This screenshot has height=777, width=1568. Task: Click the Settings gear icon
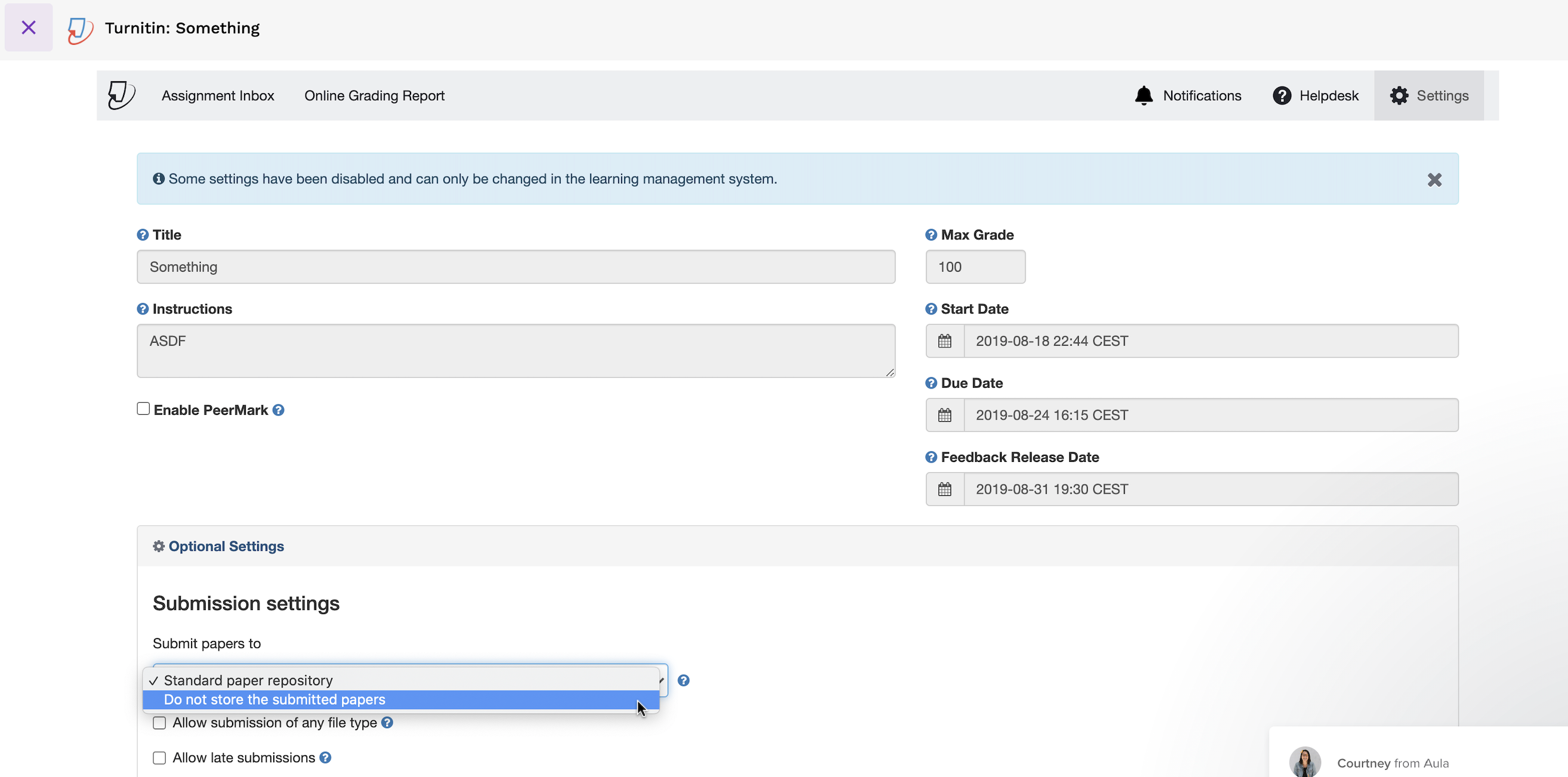tap(1399, 95)
